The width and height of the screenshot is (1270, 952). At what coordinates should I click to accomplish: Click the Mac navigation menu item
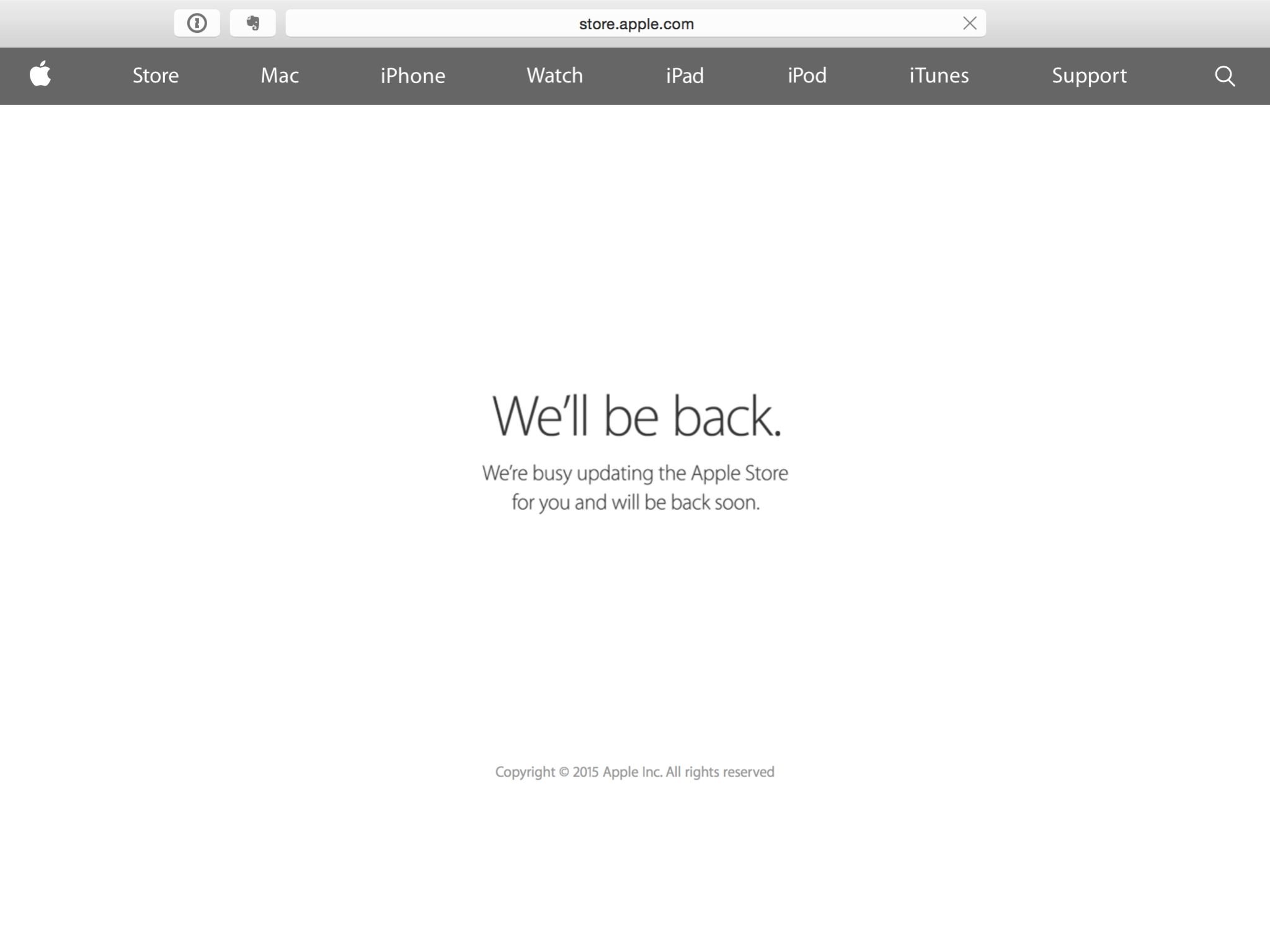[279, 75]
